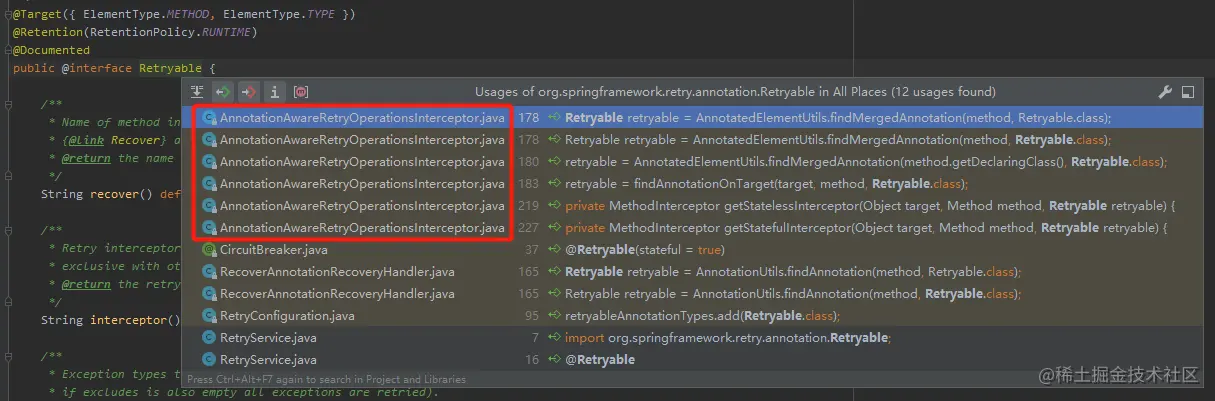Click the @Target annotation line in editor
This screenshot has height=401, width=1215.
click(x=184, y=14)
